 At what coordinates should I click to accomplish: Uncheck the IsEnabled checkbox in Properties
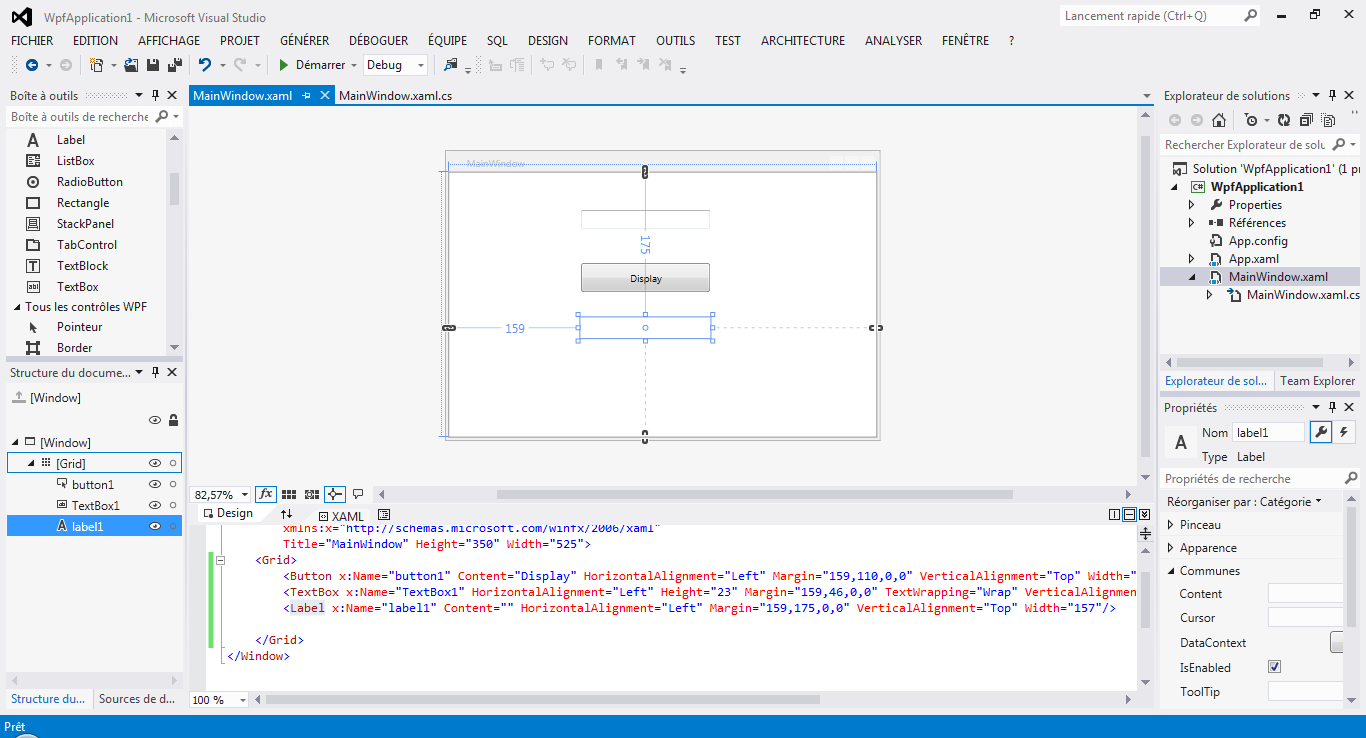(x=1274, y=666)
